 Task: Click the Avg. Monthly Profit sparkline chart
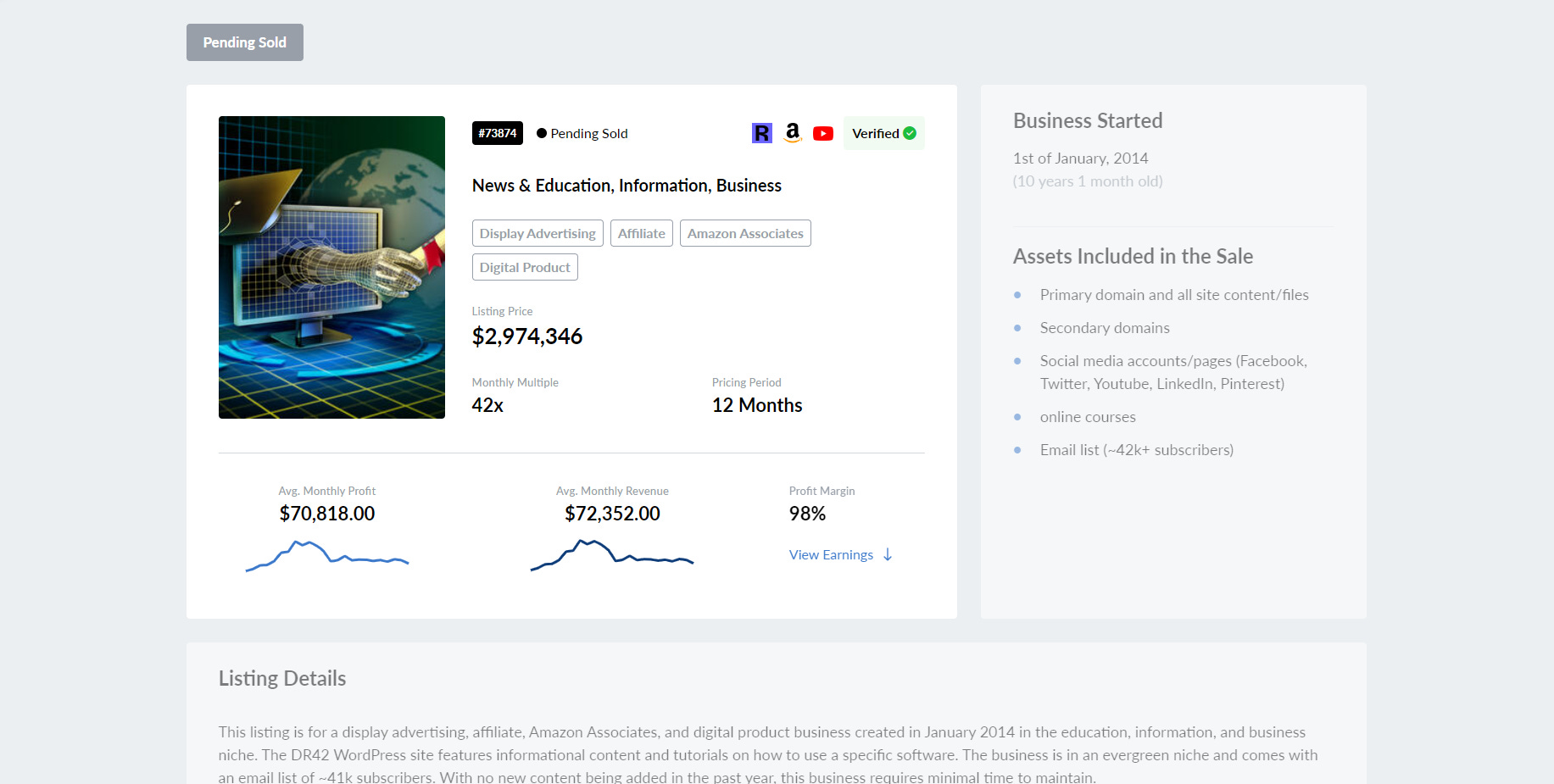coord(327,556)
